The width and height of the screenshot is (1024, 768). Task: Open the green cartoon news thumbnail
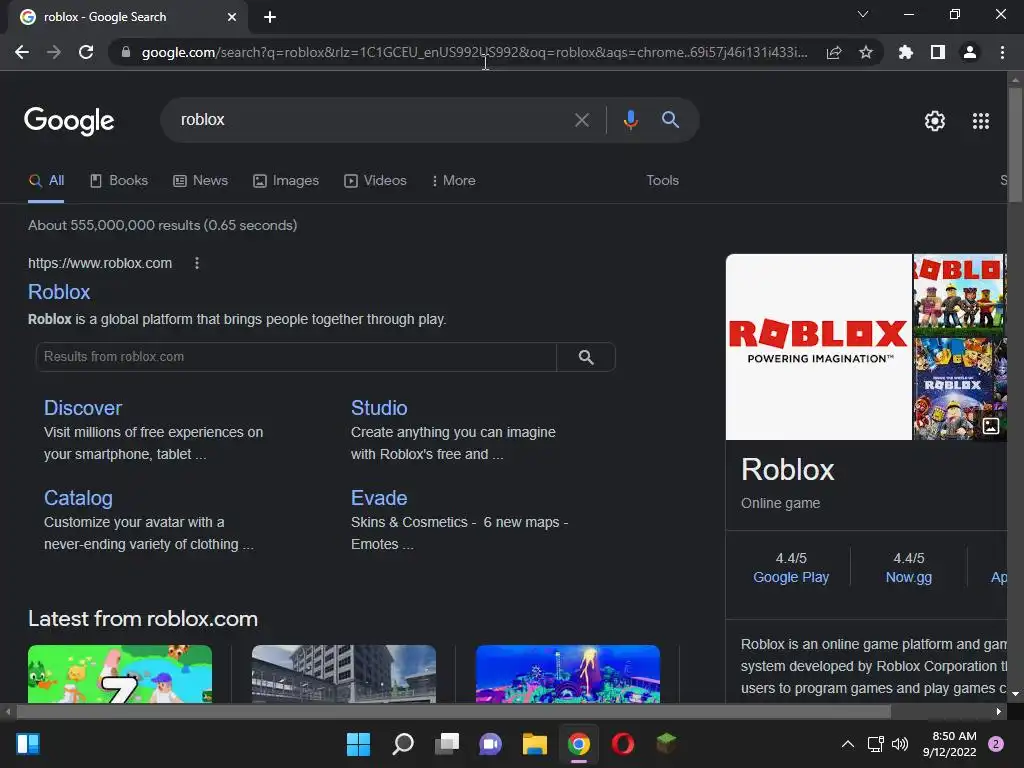[120, 674]
